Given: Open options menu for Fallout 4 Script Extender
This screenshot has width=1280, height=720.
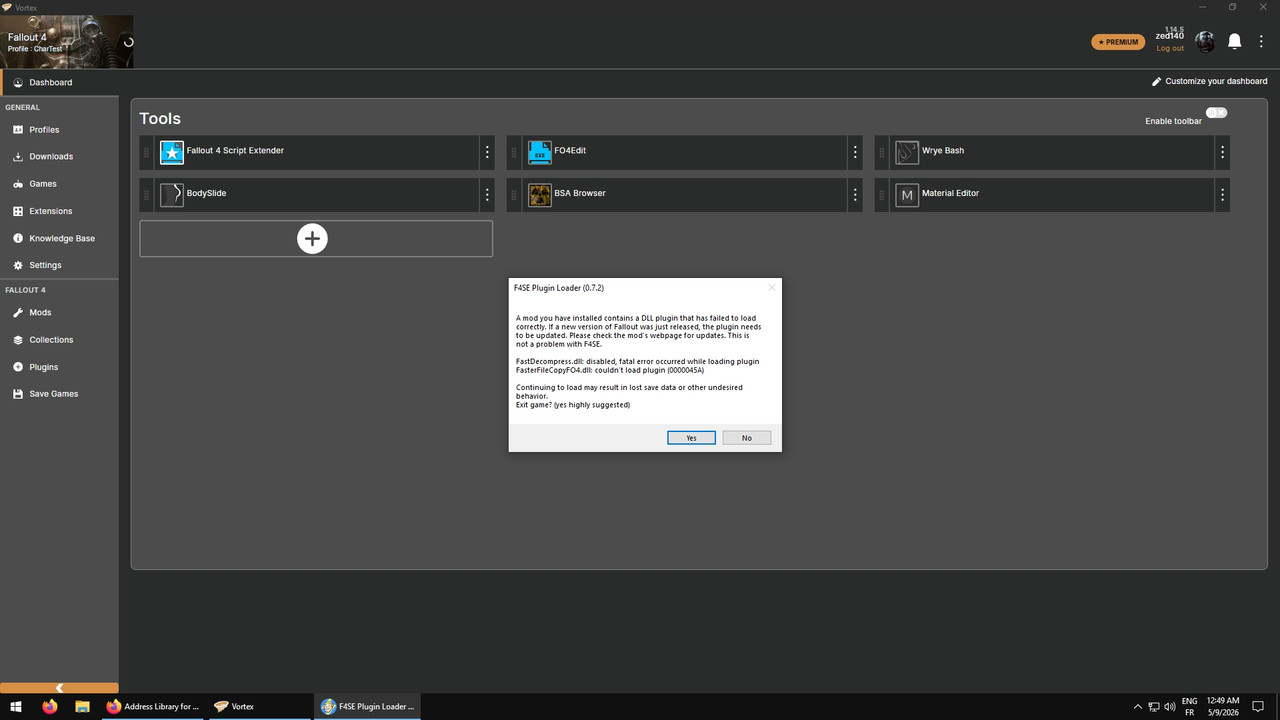Looking at the screenshot, I should (487, 152).
